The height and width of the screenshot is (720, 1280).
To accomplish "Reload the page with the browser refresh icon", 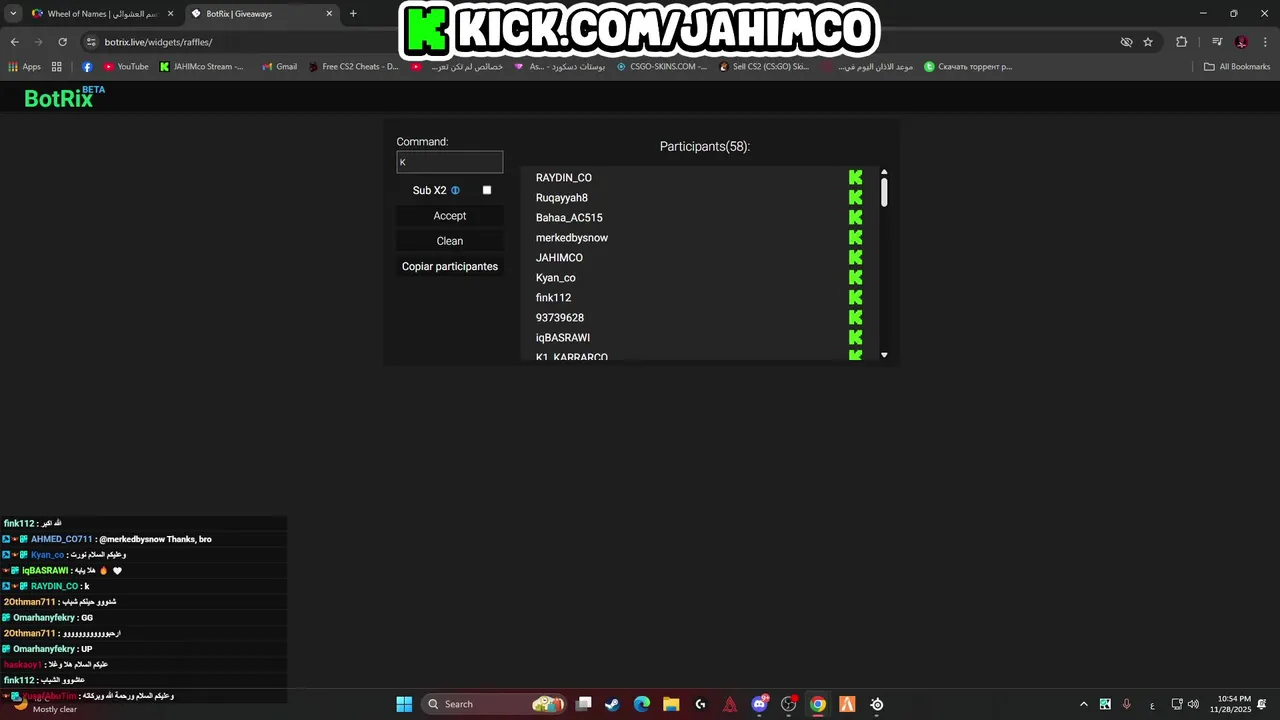I will 62,42.
